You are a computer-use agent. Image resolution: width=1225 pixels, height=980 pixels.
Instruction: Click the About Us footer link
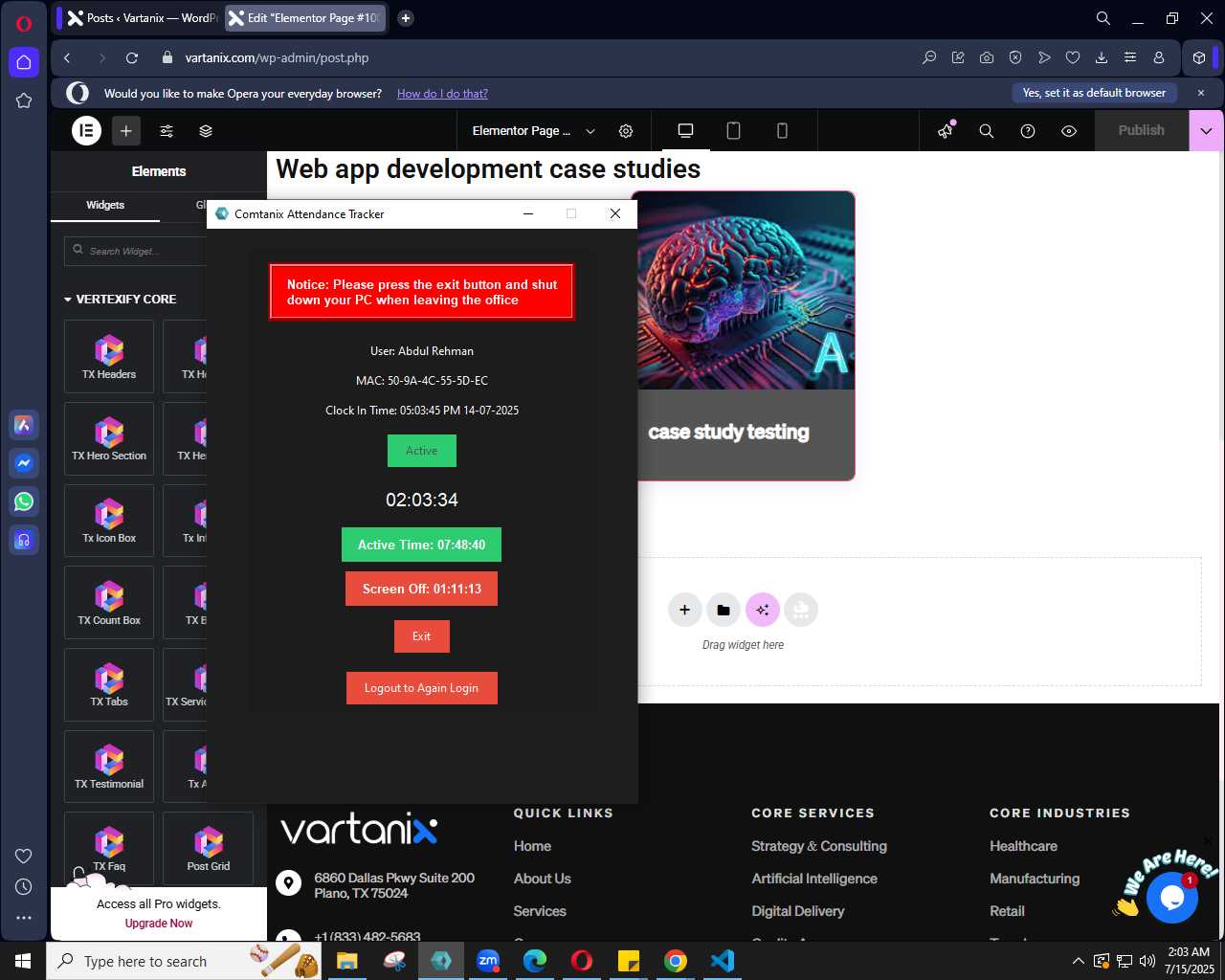point(542,879)
